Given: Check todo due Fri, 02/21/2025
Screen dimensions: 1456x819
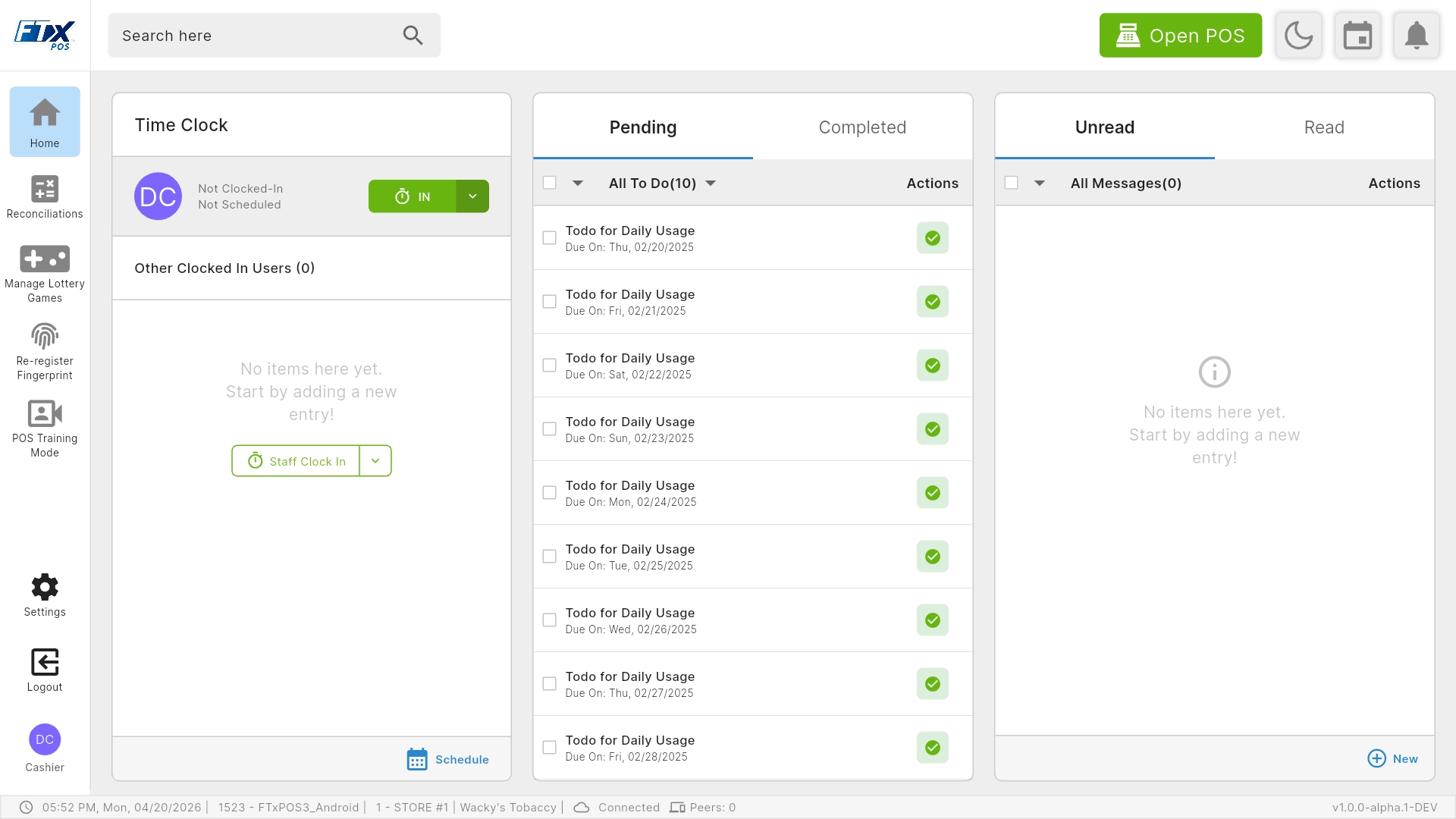Looking at the screenshot, I should pyautogui.click(x=550, y=302).
